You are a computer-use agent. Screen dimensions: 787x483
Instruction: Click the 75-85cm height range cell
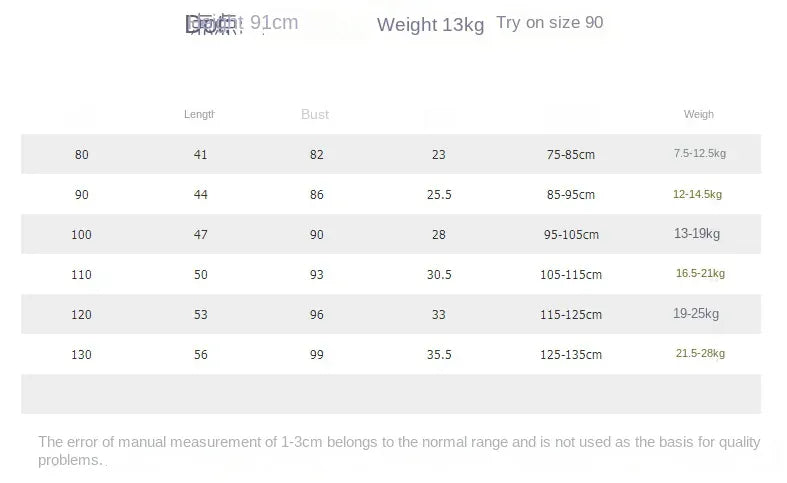(571, 155)
